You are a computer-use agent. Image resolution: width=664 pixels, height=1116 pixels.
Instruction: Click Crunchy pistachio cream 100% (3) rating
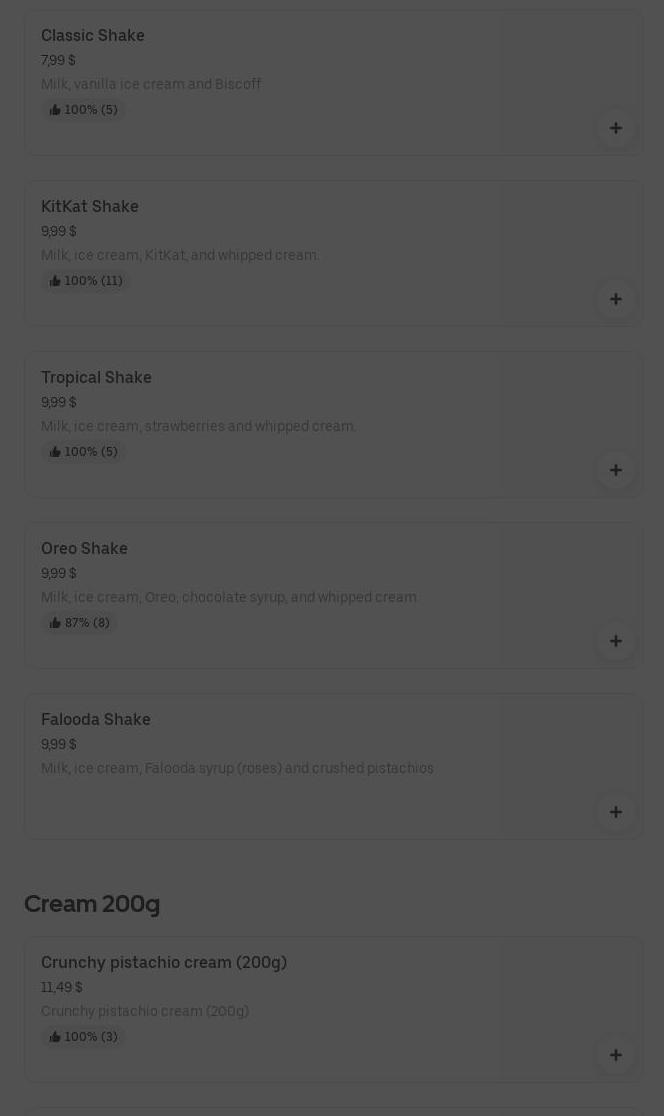(84, 1037)
